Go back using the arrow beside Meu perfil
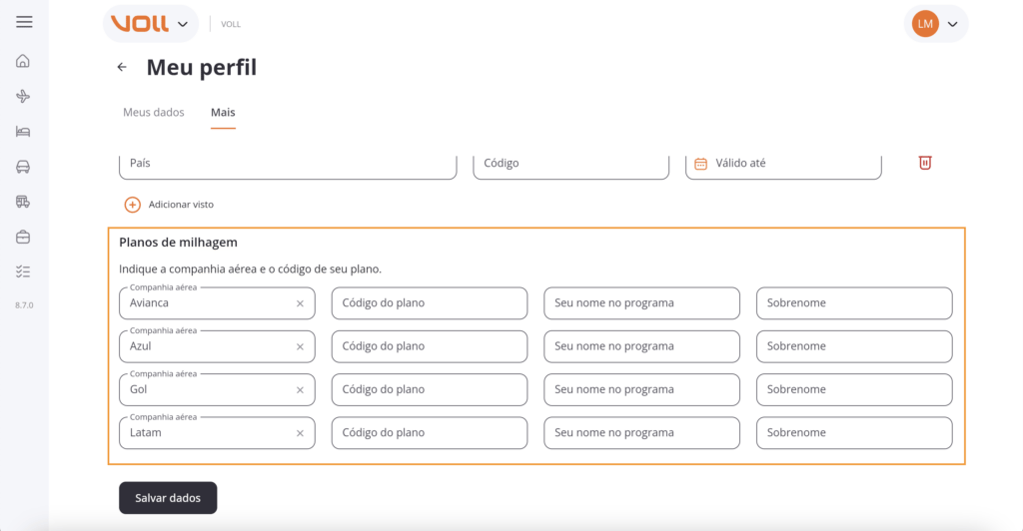This screenshot has height=531, width=1023. tap(122, 68)
